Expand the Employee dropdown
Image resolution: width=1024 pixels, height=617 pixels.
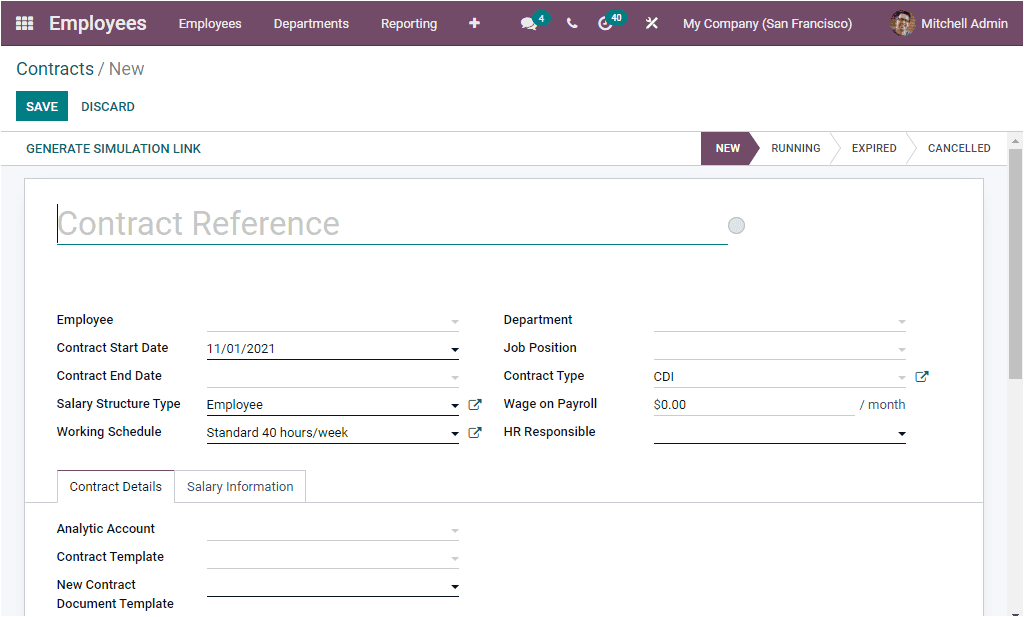click(x=455, y=320)
